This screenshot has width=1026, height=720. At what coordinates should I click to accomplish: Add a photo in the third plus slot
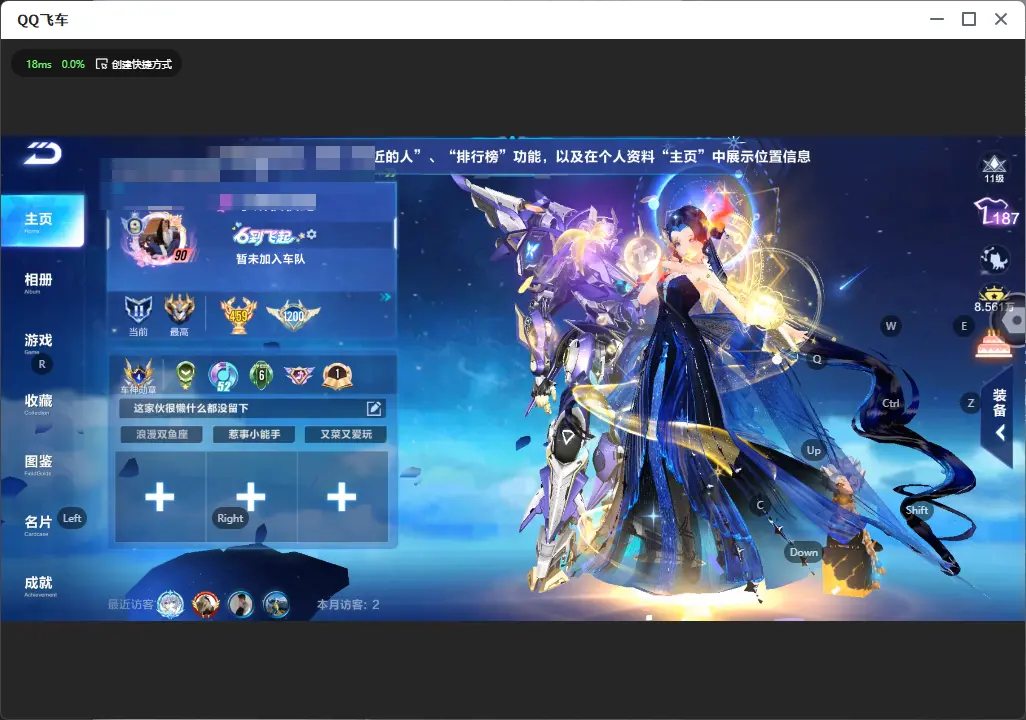(342, 497)
